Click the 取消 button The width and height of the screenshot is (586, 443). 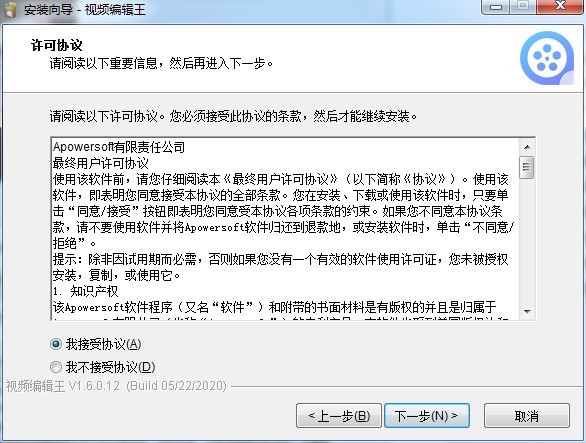click(527, 415)
